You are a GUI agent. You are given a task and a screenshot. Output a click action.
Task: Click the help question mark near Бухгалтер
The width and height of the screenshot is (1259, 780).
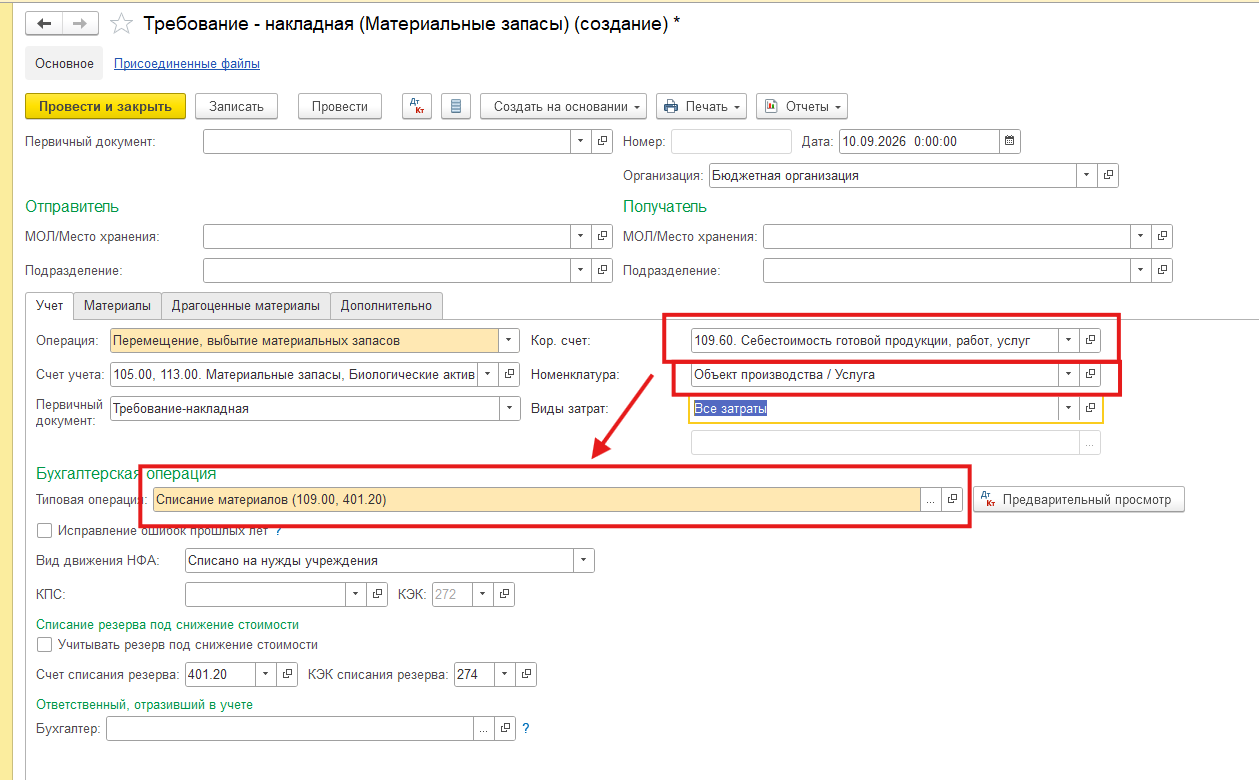pos(525,729)
